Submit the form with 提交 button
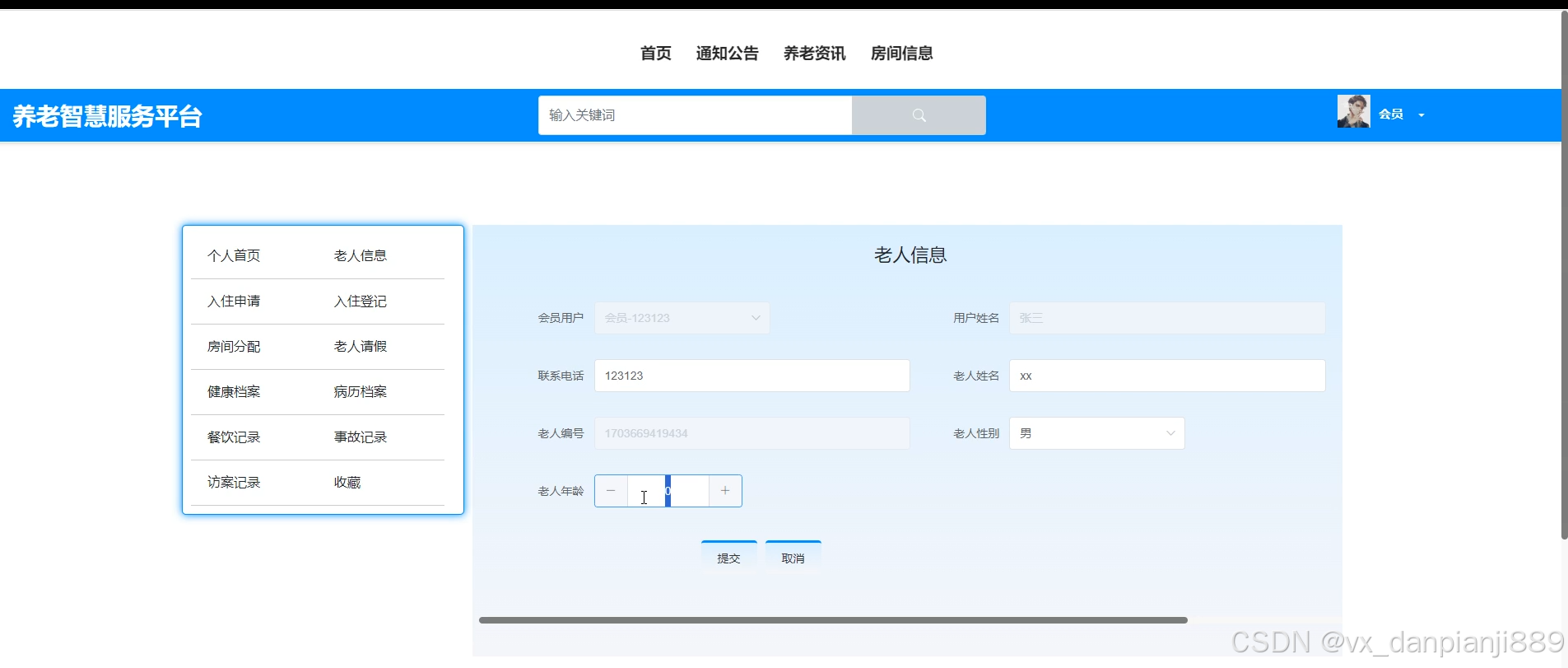Image resolution: width=1568 pixels, height=668 pixels. point(729,558)
